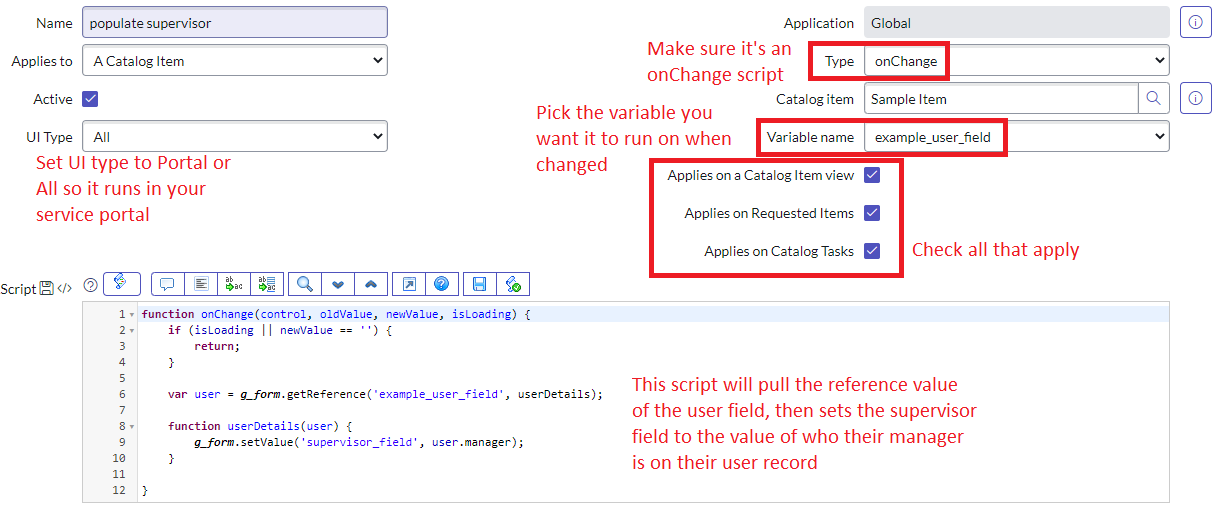Find previous occurrence up arrow
This screenshot has width=1226, height=518.
pyautogui.click(x=371, y=284)
